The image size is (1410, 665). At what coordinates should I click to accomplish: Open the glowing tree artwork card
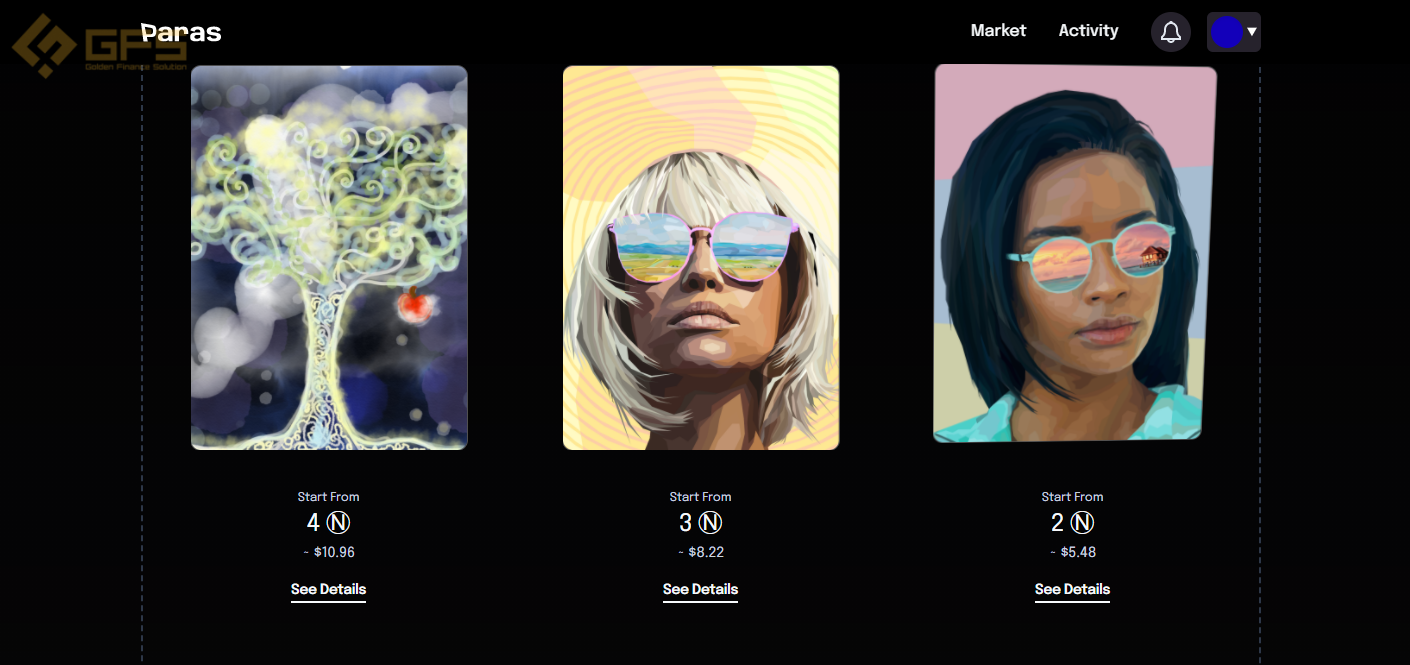[329, 258]
